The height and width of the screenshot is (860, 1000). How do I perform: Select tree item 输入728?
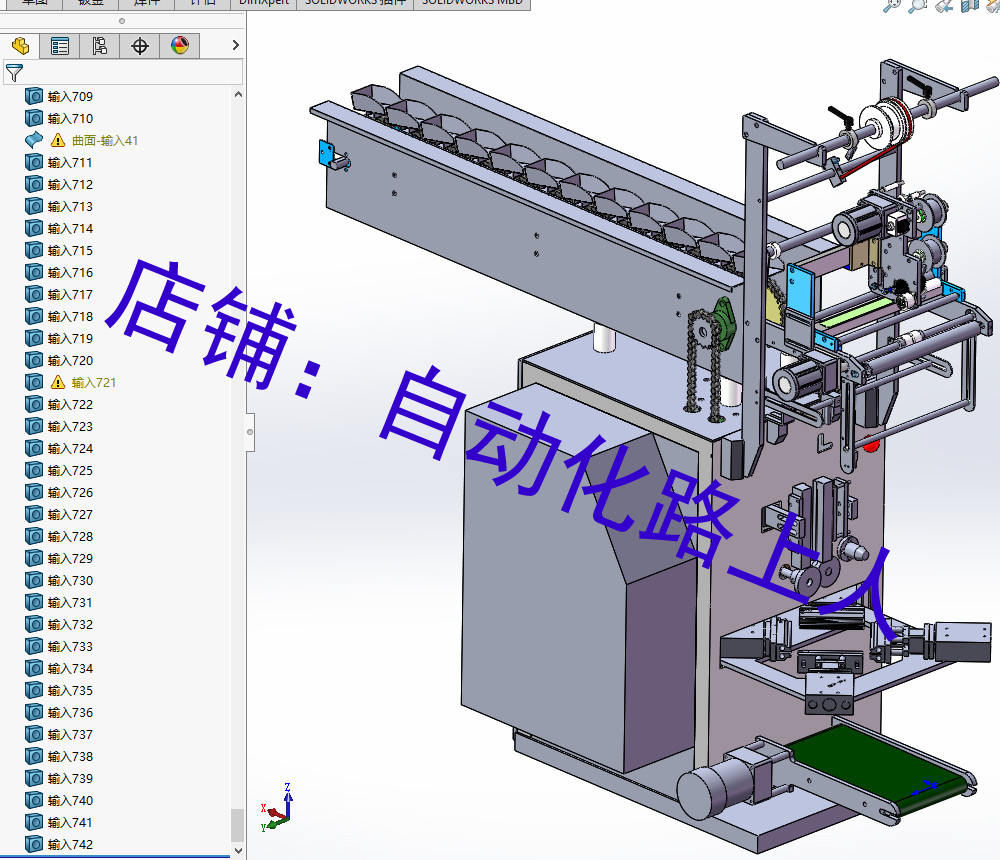click(x=70, y=537)
